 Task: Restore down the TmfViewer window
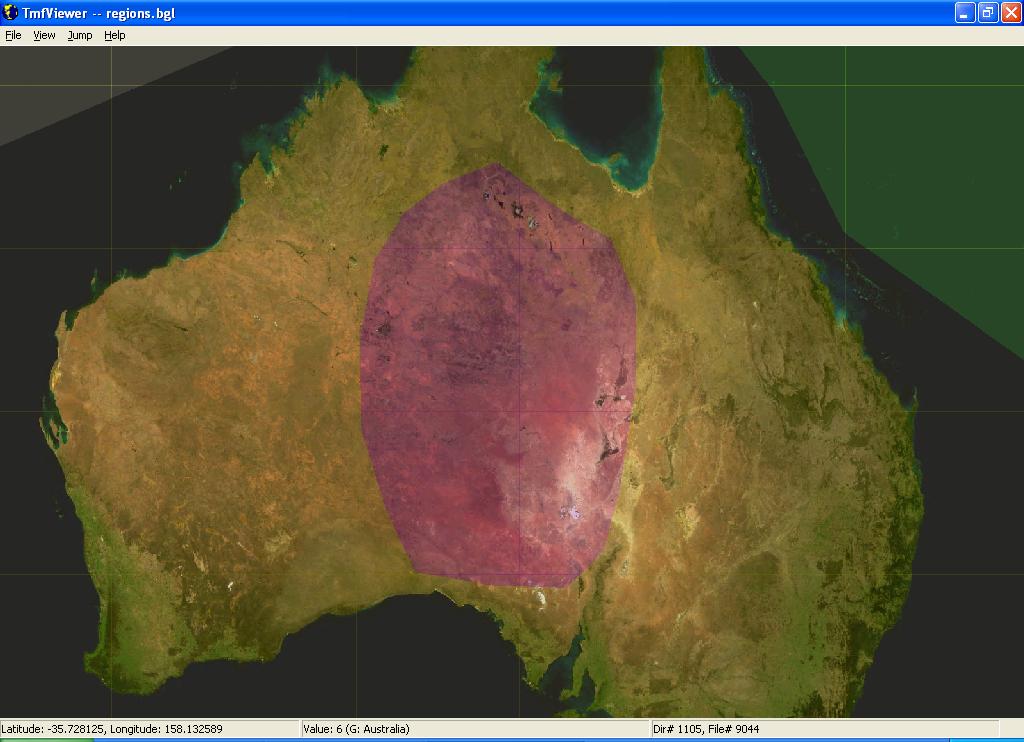click(988, 12)
